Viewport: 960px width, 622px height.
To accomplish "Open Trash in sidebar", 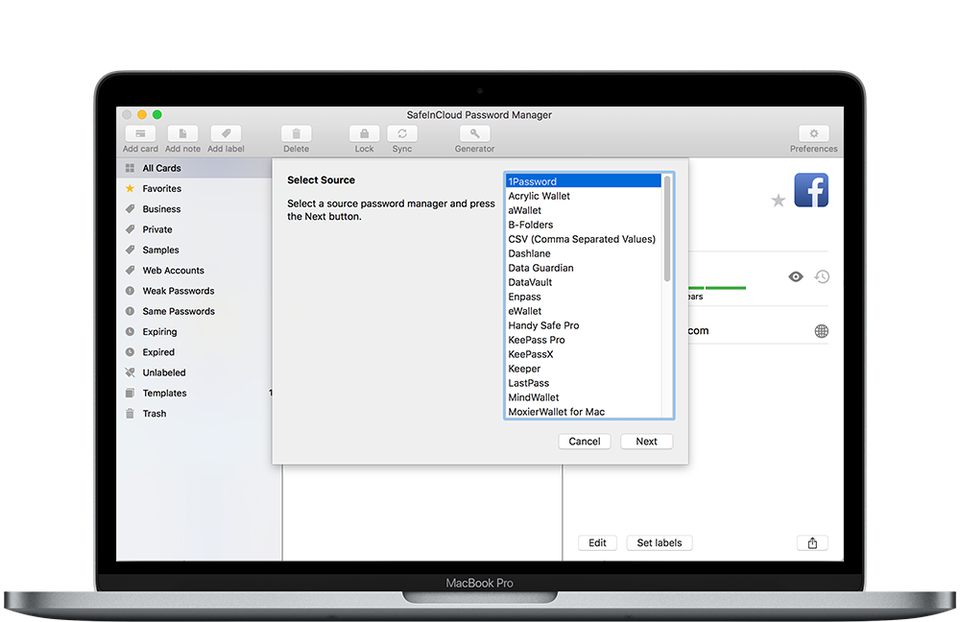I will click(194, 413).
